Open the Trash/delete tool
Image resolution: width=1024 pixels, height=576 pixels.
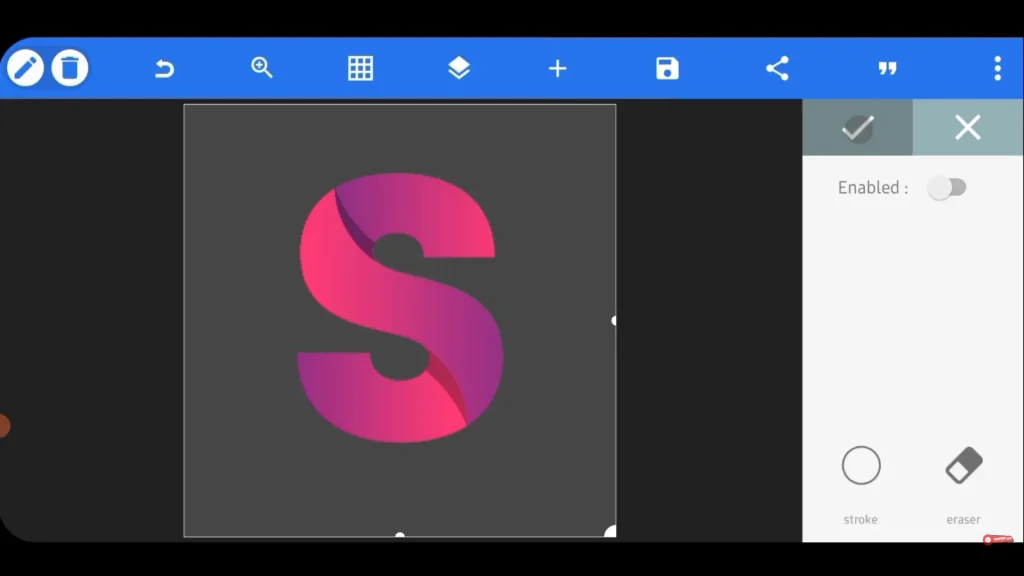point(68,68)
